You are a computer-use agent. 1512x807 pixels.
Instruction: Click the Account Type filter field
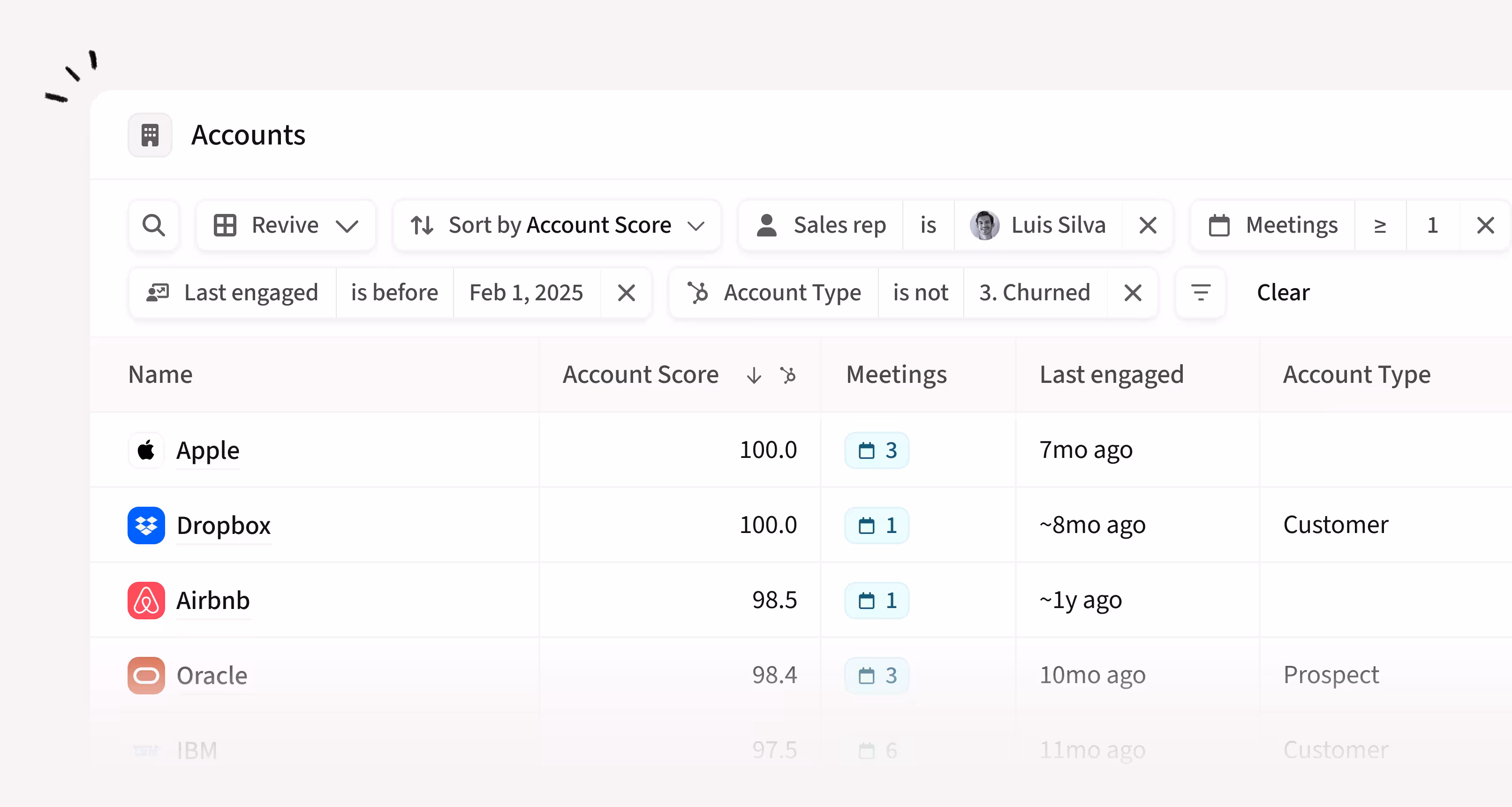(x=774, y=292)
